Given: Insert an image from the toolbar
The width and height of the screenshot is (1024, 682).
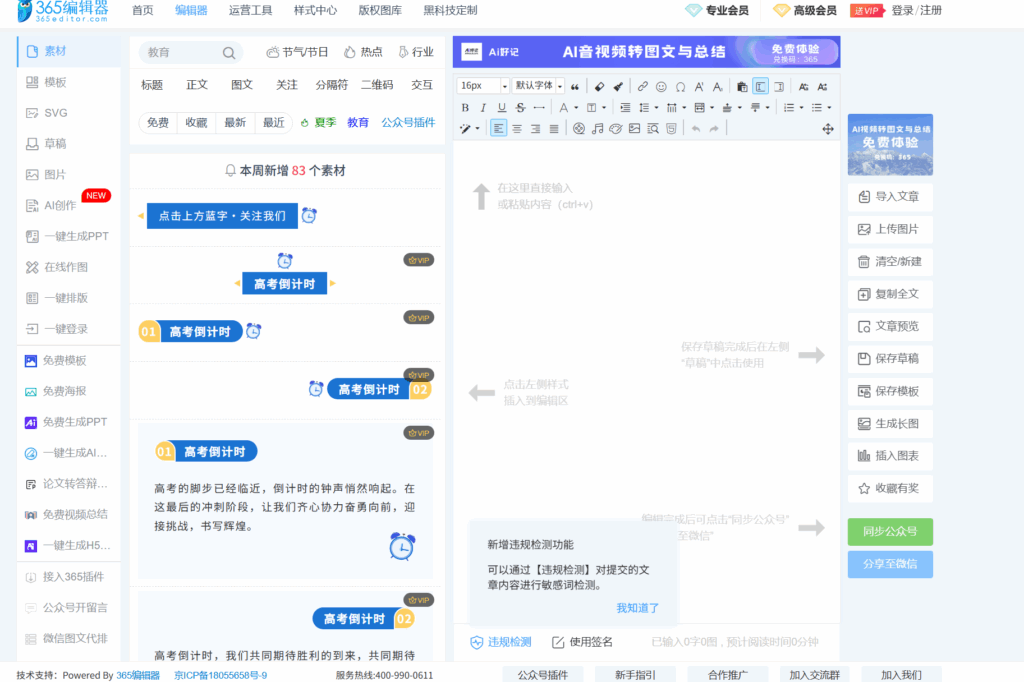Looking at the screenshot, I should point(634,129).
